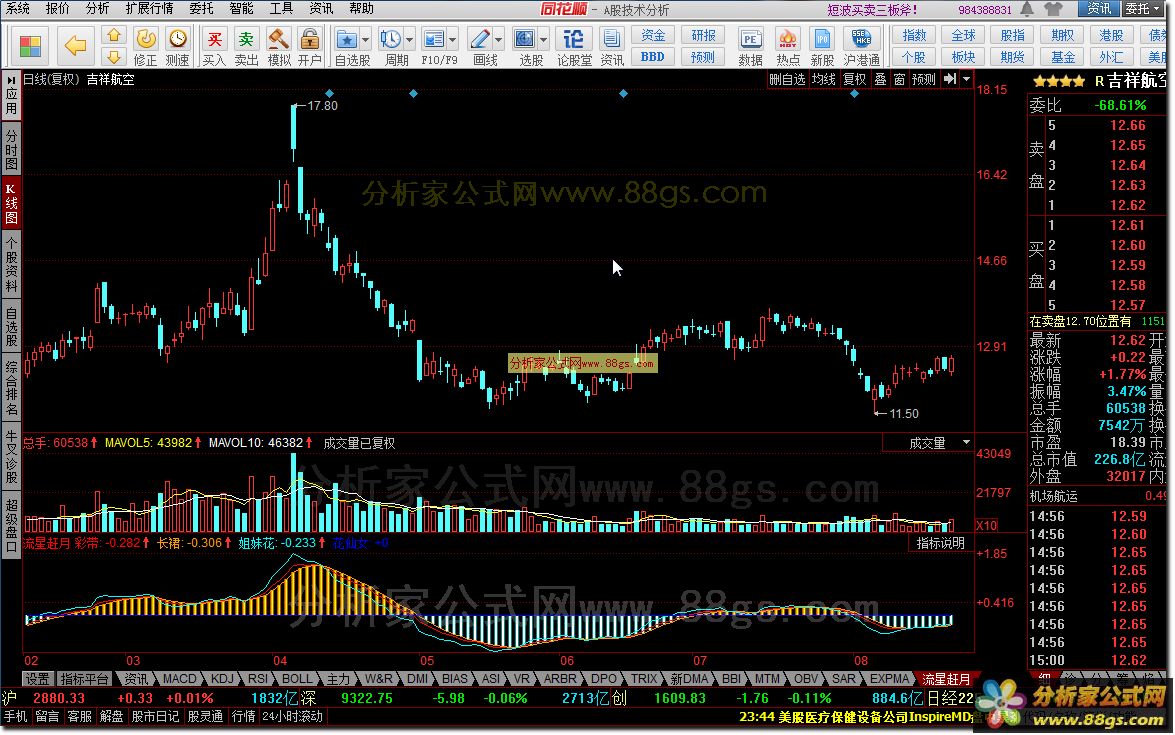Toggle 复权 price adjustment

854,79
